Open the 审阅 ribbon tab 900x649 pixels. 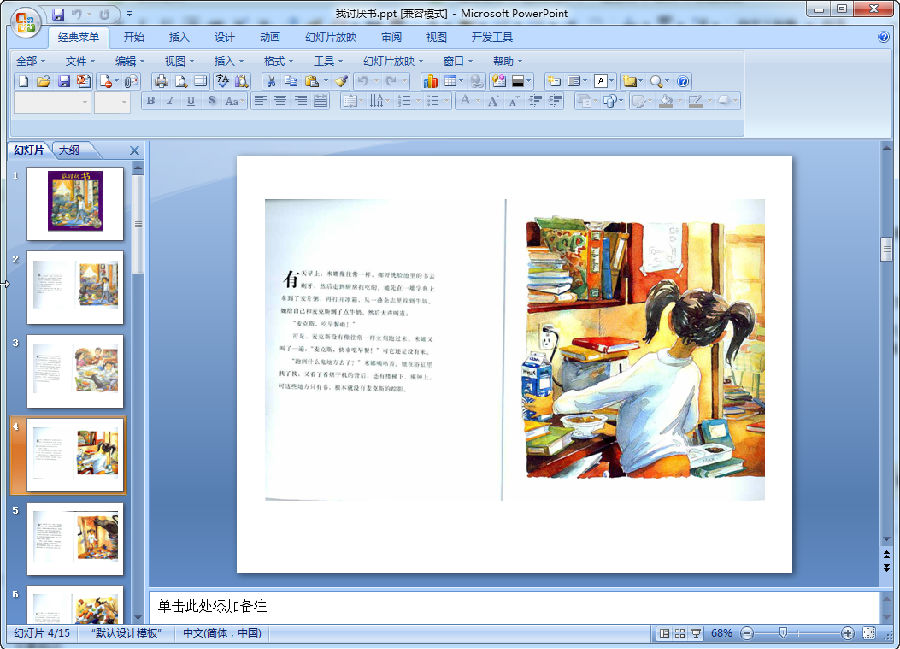point(391,37)
